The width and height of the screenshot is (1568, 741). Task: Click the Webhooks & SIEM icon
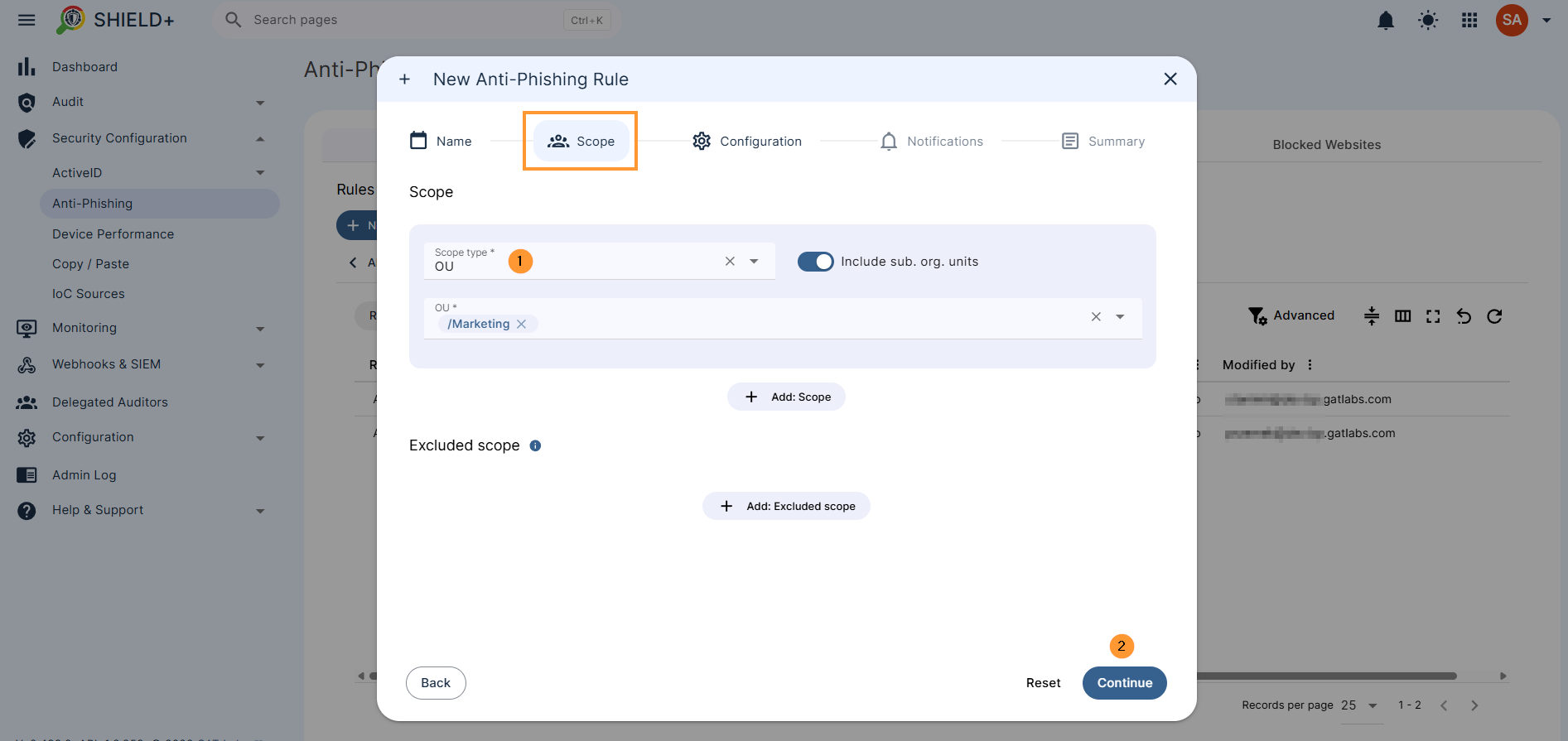click(x=27, y=365)
